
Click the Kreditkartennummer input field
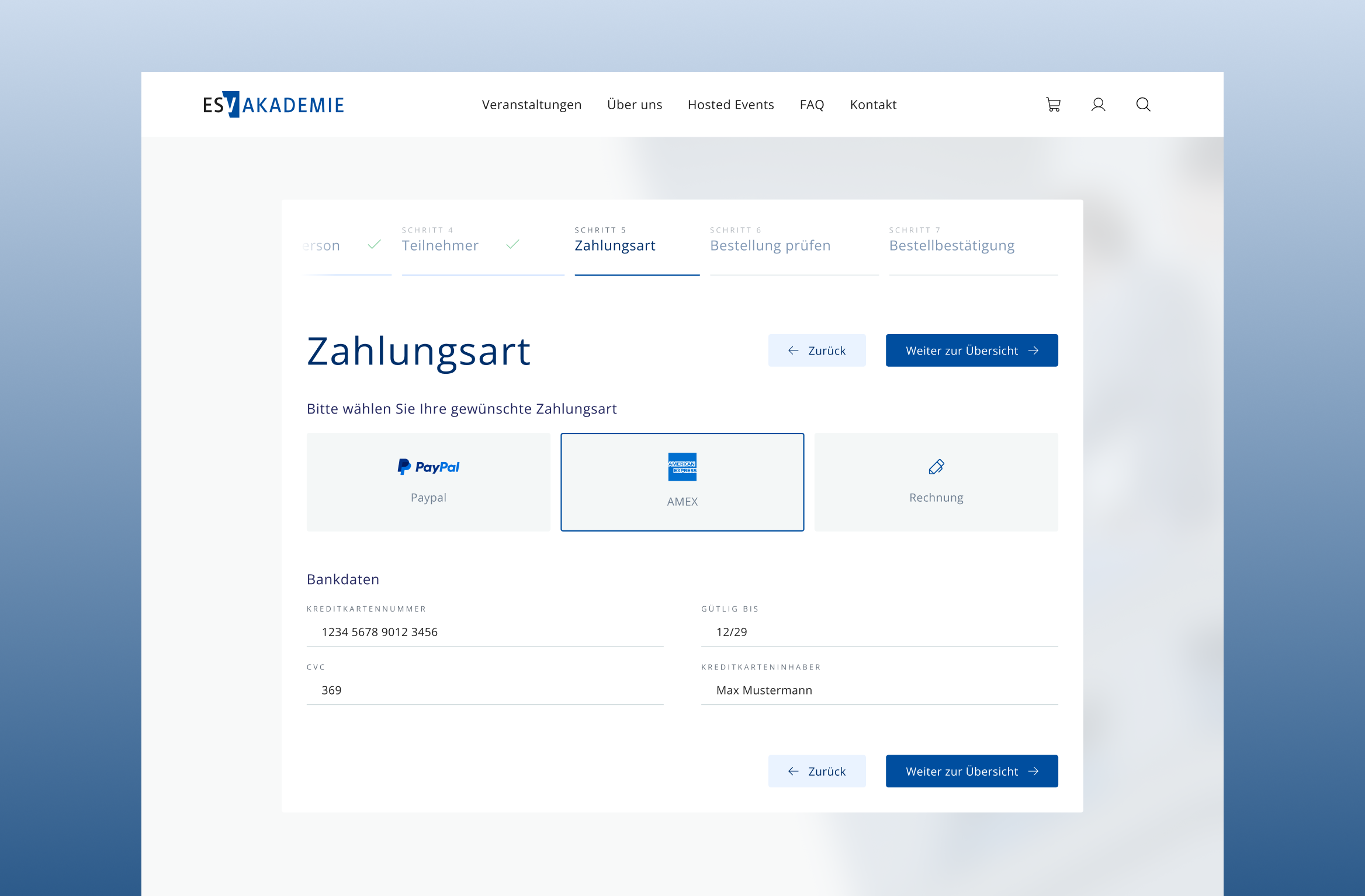click(484, 631)
